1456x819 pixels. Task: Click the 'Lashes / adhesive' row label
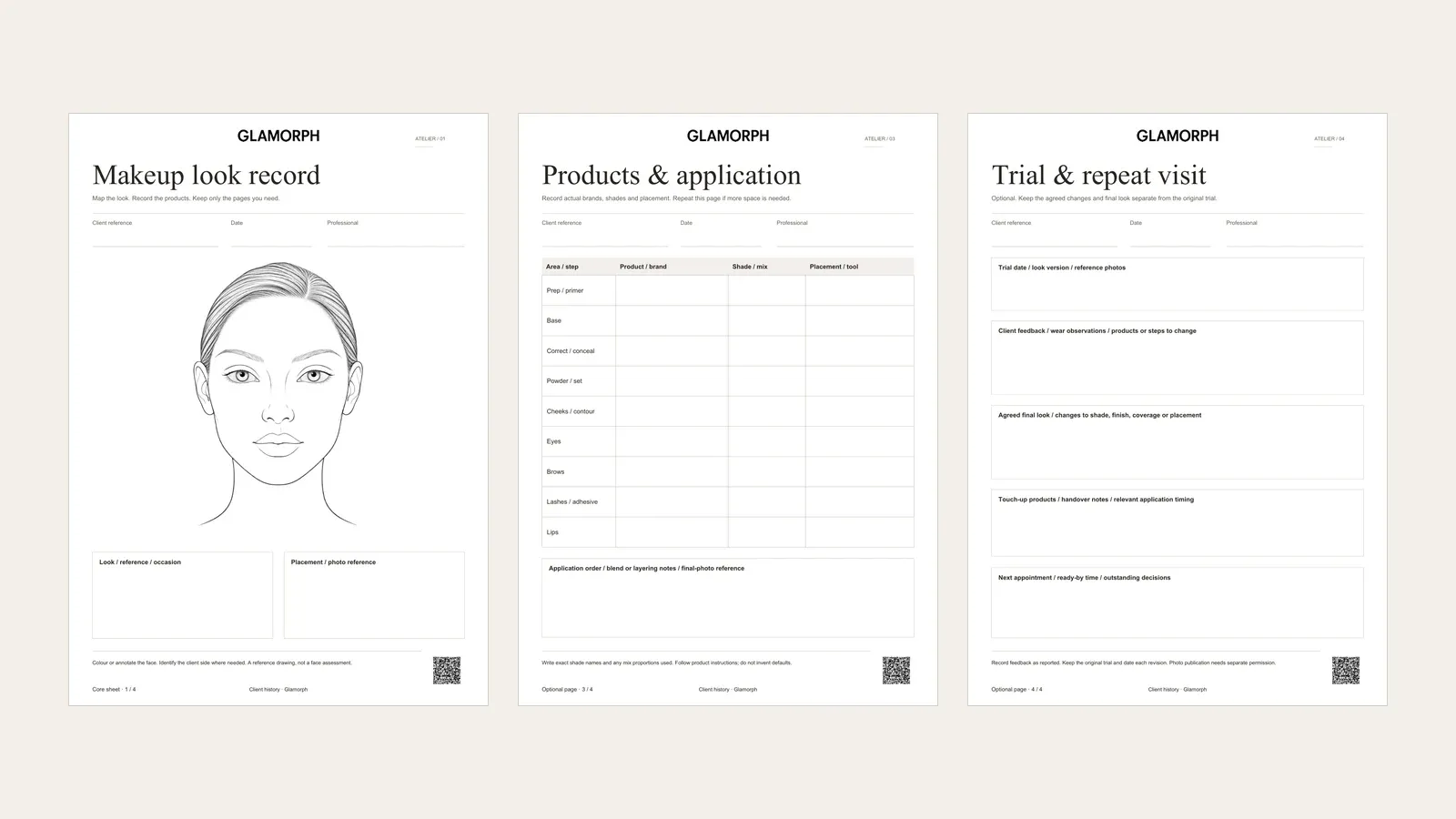[x=572, y=501]
